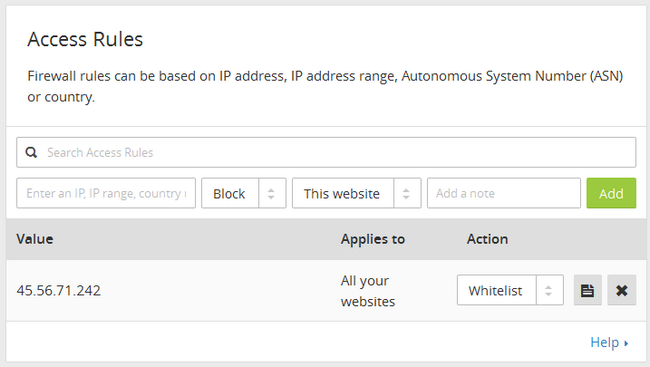650x367 pixels.
Task: Click the green Add button
Action: click(x=611, y=193)
